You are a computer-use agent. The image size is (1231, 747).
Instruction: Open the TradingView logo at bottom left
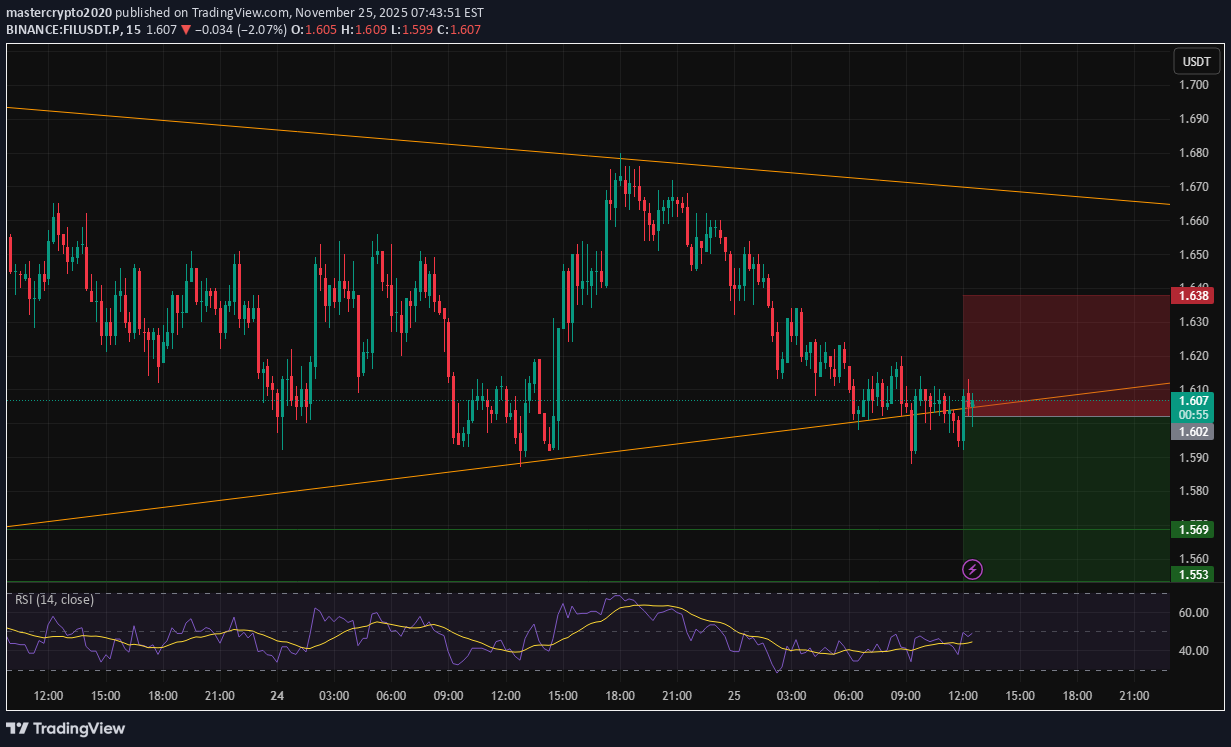(65, 729)
